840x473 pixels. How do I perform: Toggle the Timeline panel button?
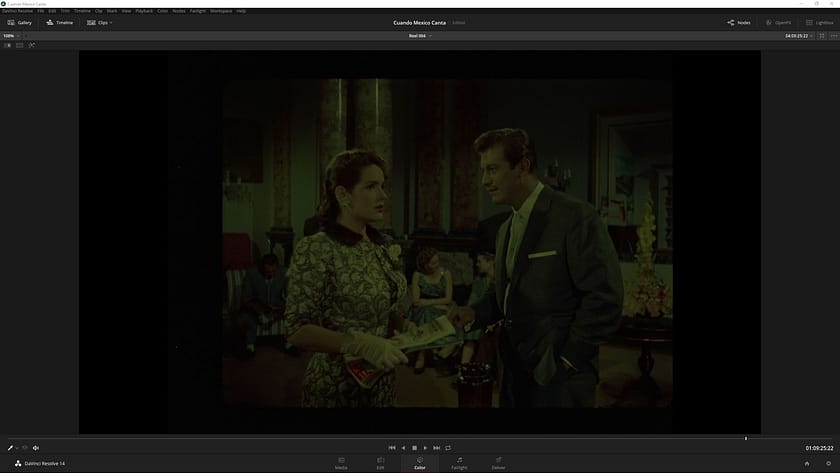click(59, 22)
